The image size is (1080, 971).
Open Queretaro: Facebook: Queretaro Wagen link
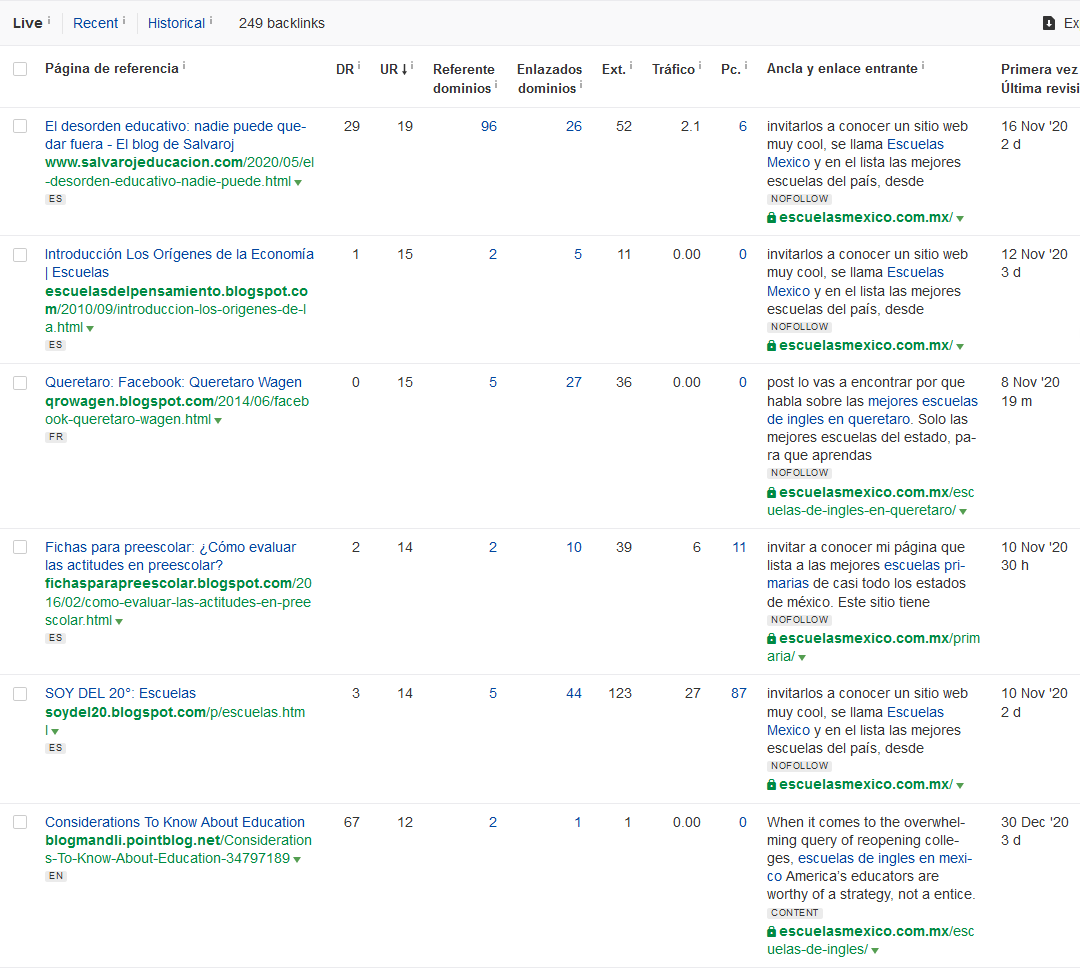[173, 382]
